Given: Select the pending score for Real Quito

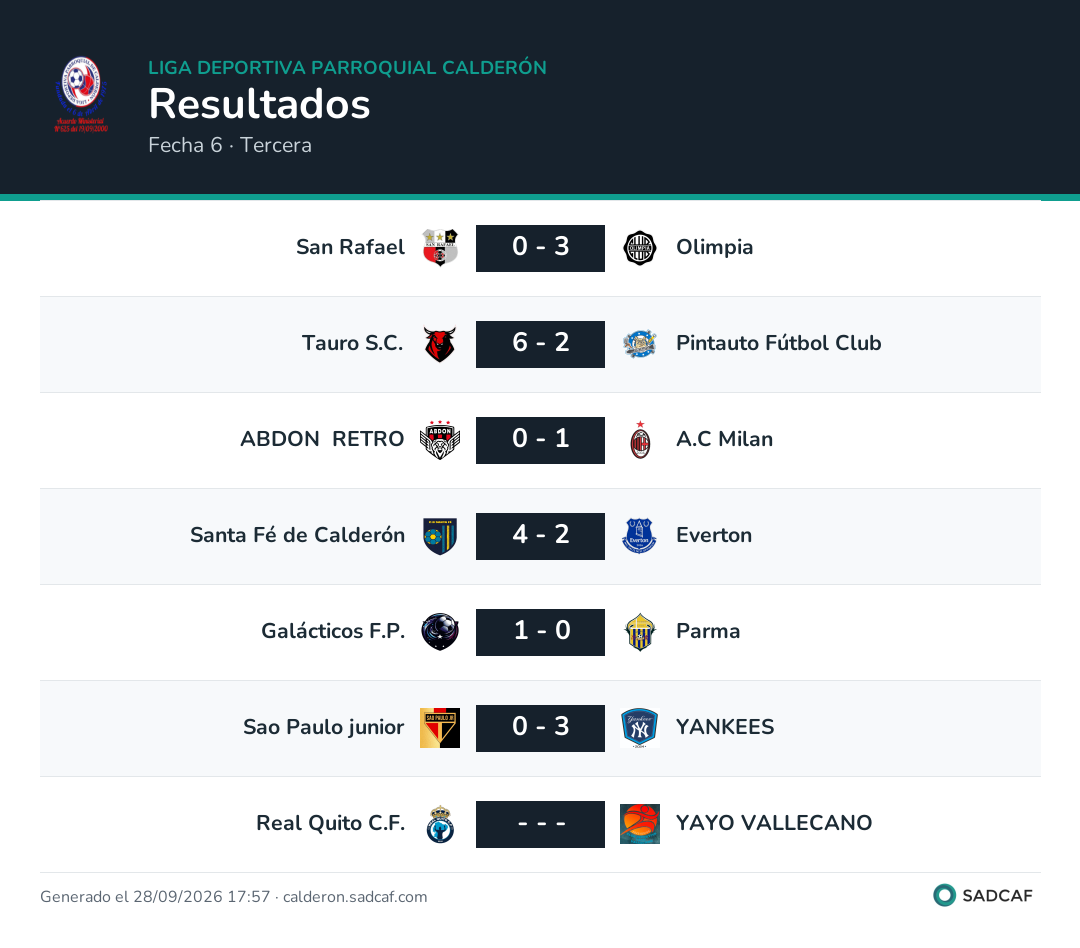Looking at the screenshot, I should (541, 824).
